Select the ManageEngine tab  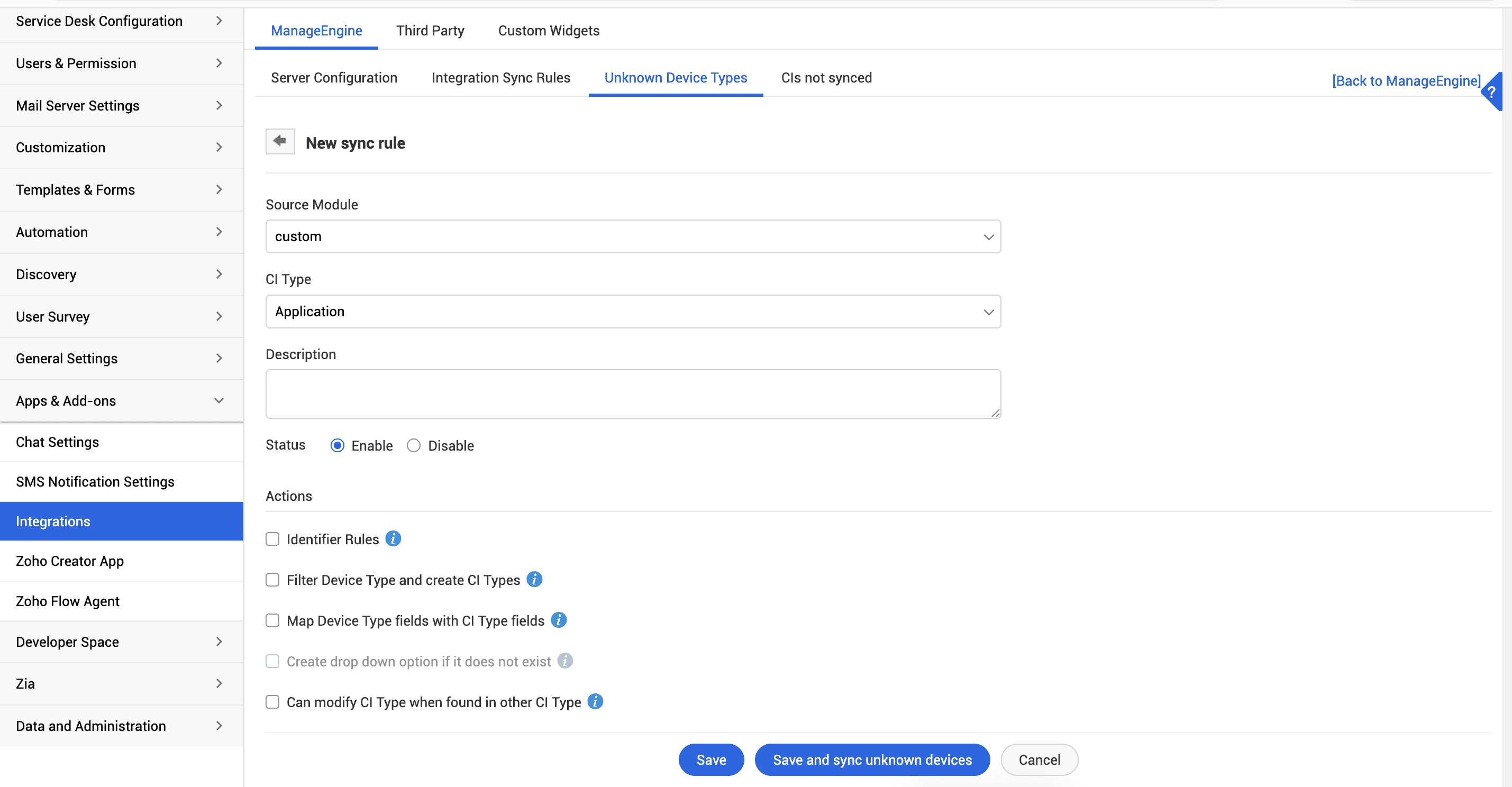click(x=316, y=31)
